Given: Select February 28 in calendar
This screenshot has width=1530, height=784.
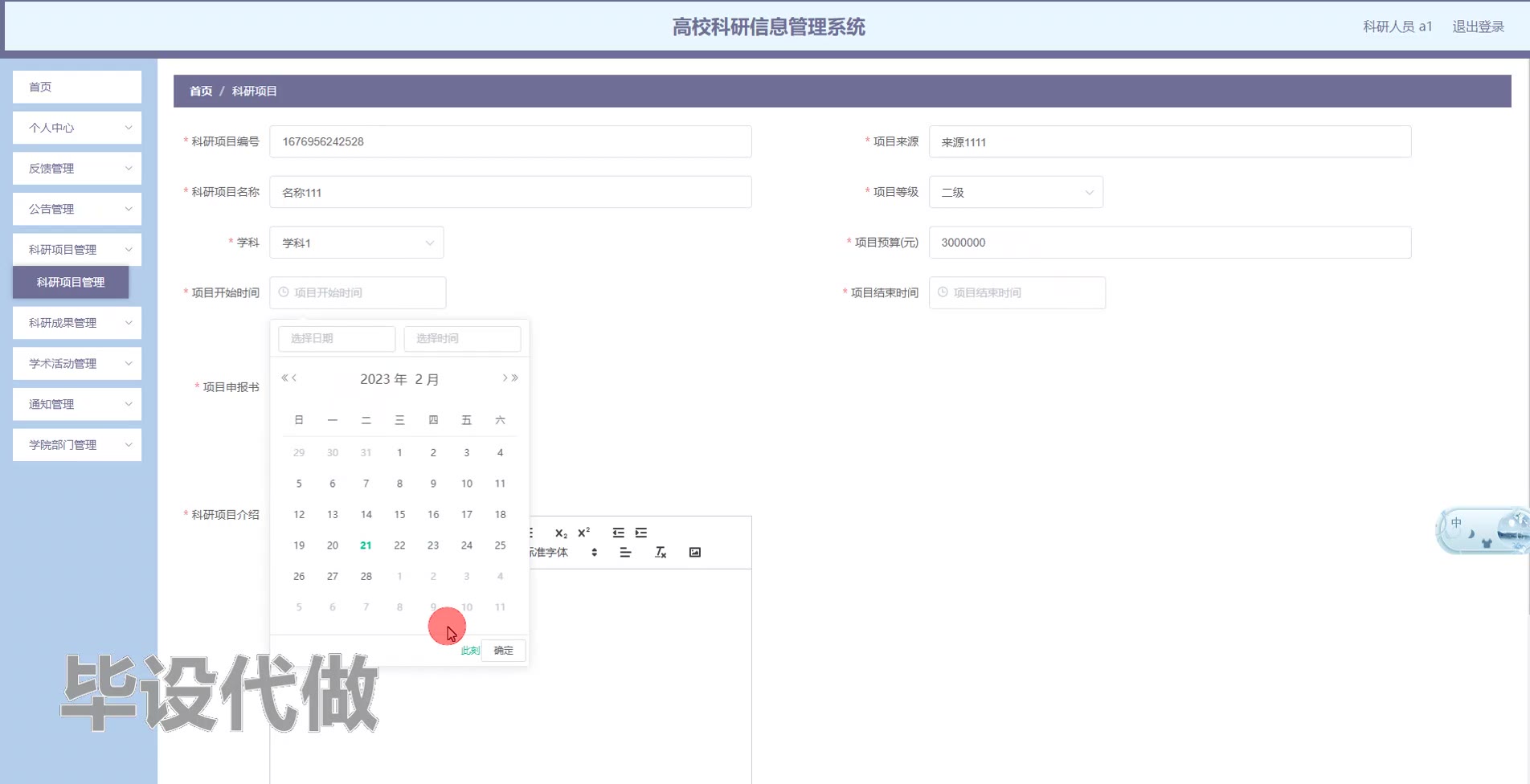Looking at the screenshot, I should (366, 577).
